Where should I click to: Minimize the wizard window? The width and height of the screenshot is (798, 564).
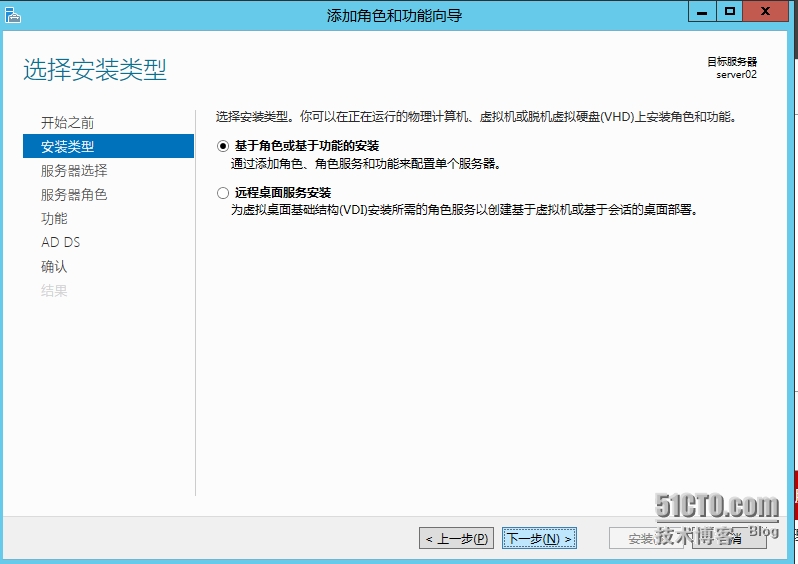(702, 12)
